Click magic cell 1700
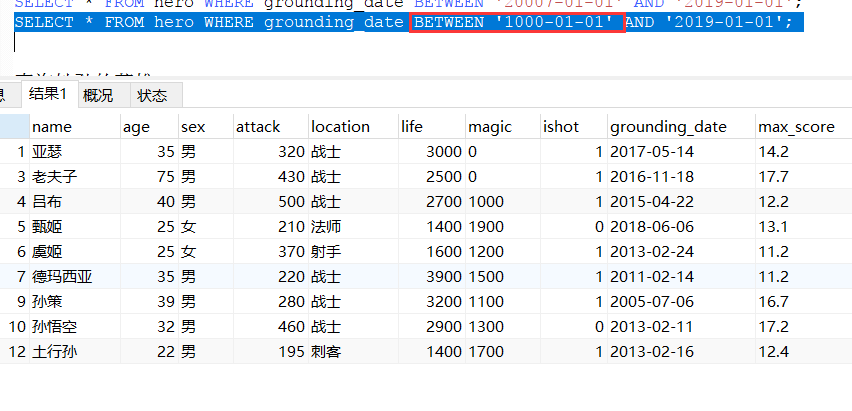 point(503,352)
